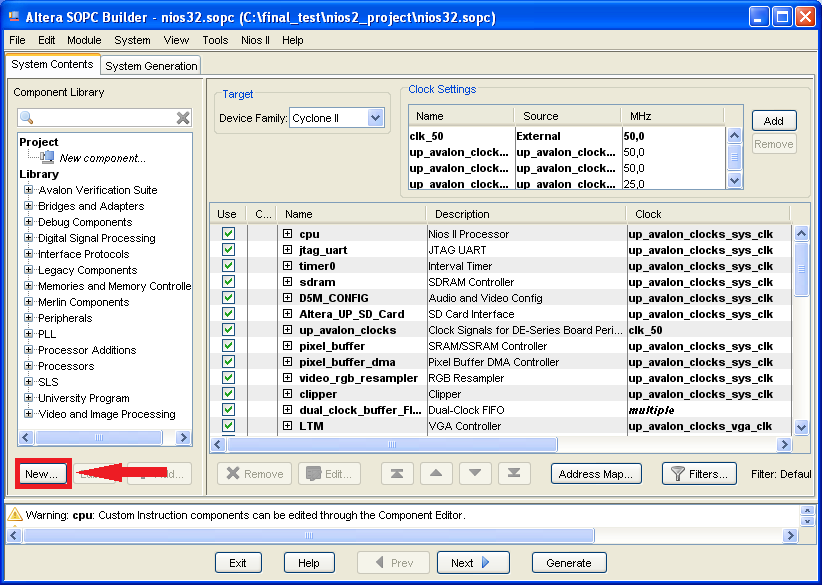Image resolution: width=822 pixels, height=585 pixels.
Task: Disable the LTM component checkbox
Action: coord(228,426)
